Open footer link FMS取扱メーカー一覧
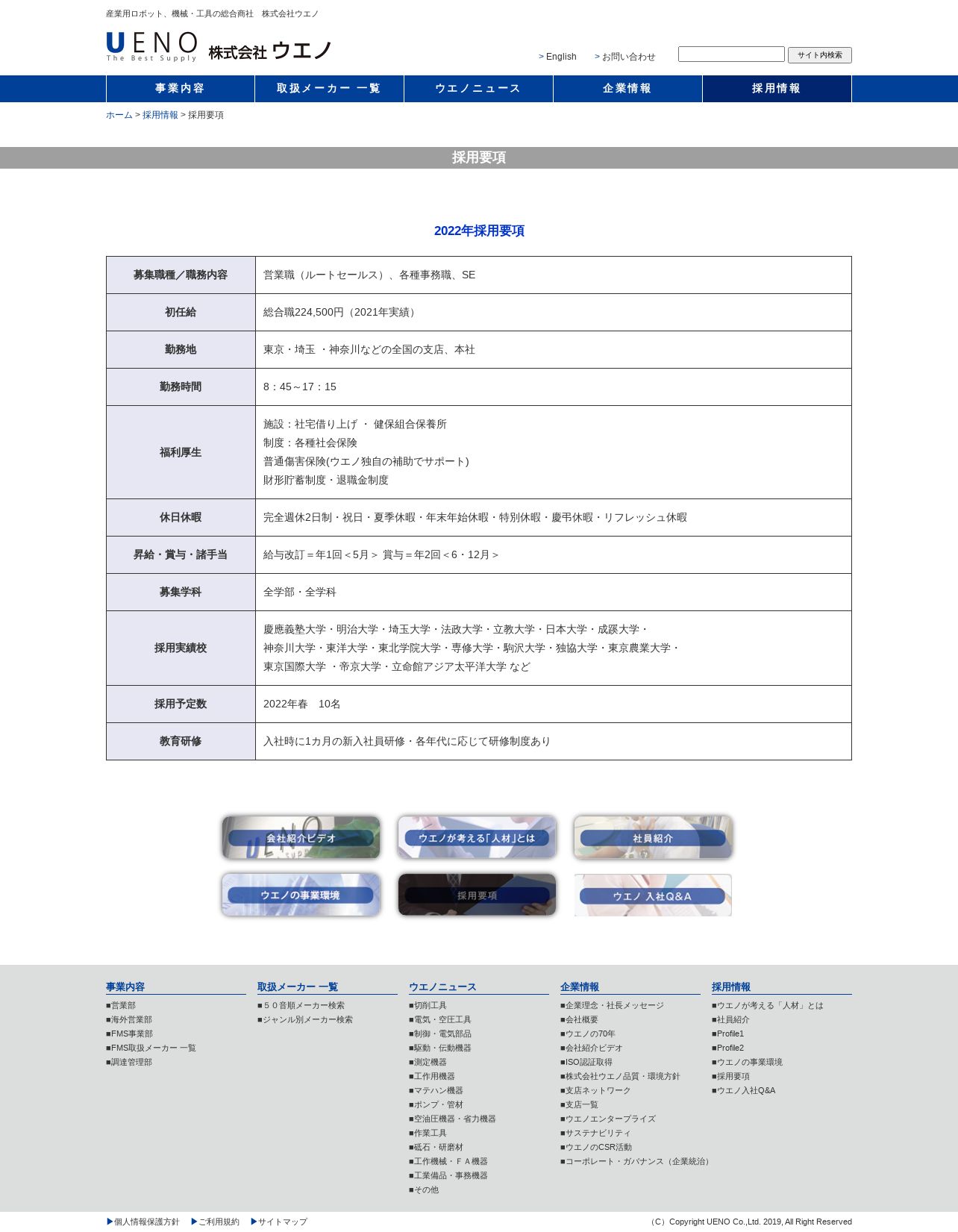958x1232 pixels. (151, 1048)
